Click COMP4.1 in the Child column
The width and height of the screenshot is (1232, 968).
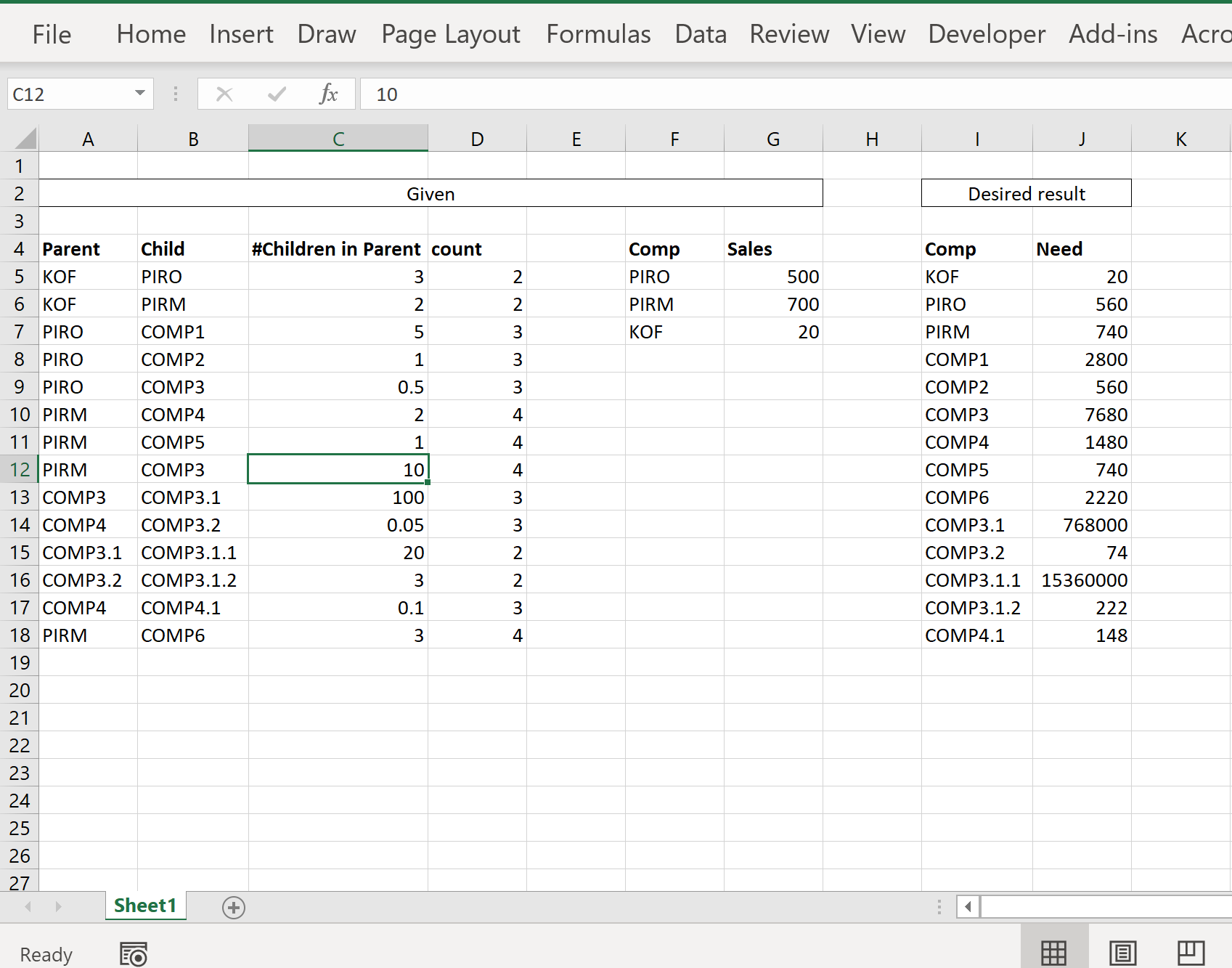(193, 608)
